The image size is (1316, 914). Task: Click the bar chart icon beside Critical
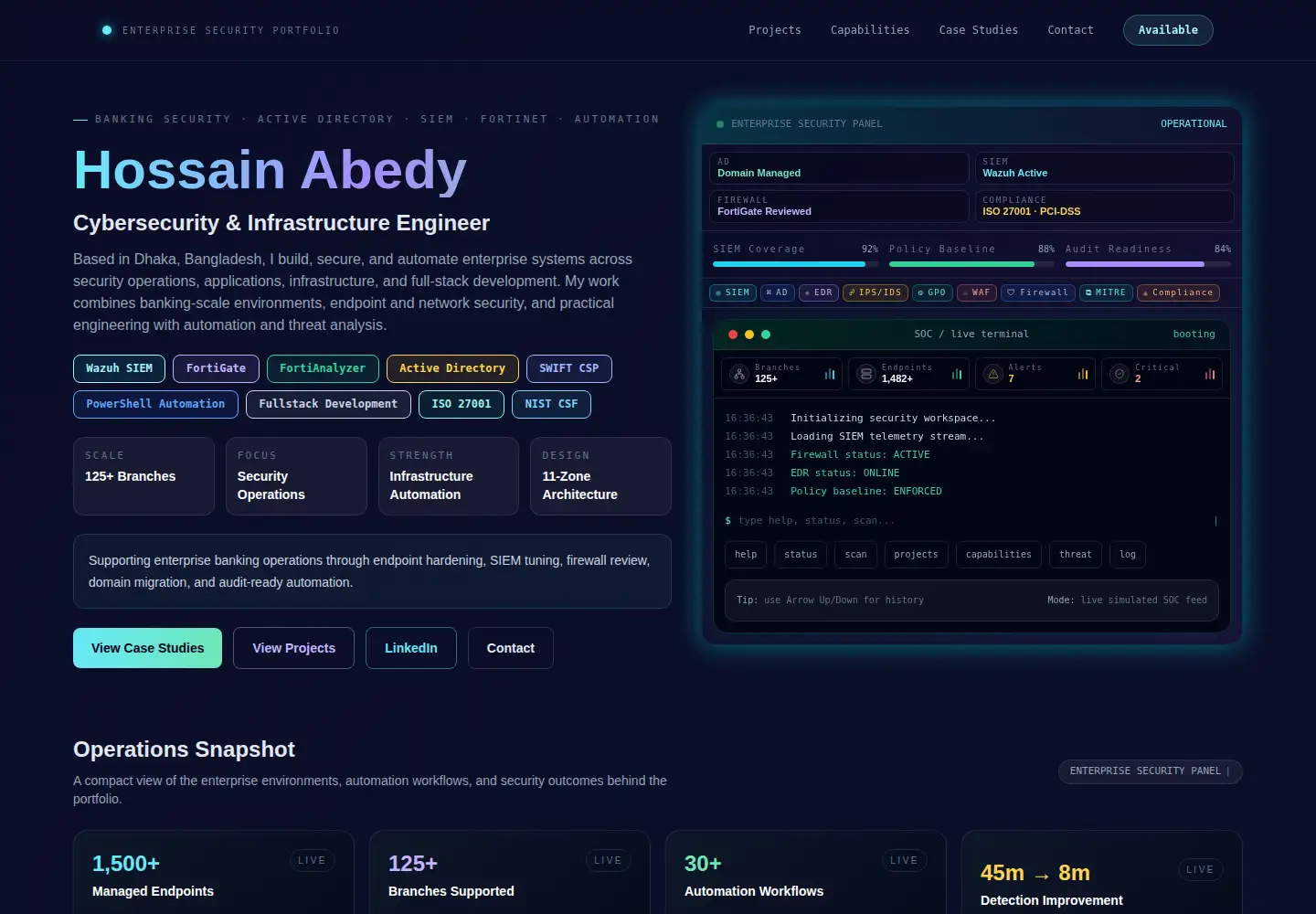[1210, 374]
